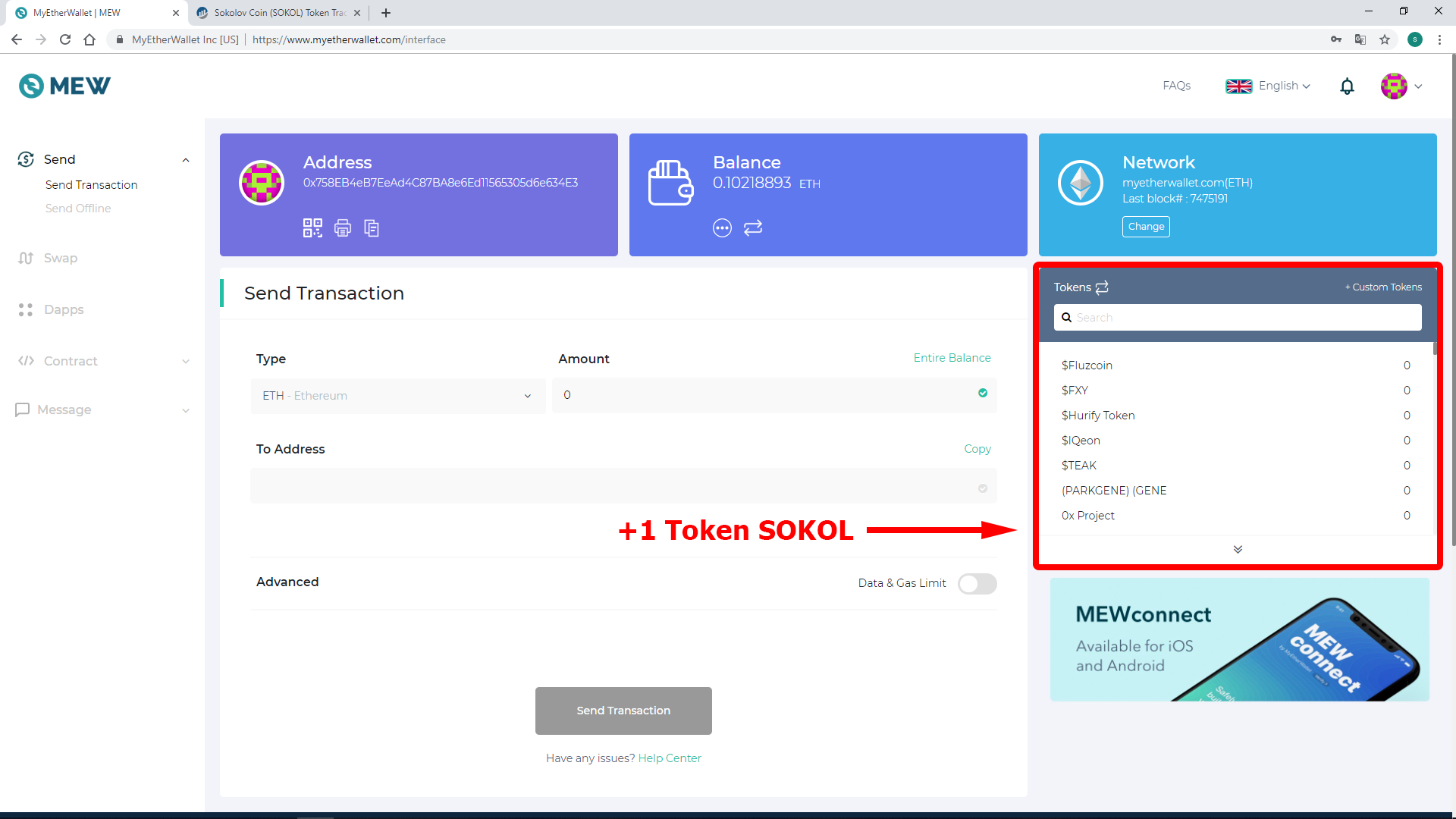Open the Dapps section
This screenshot has width=1456, height=819.
(x=51, y=309)
